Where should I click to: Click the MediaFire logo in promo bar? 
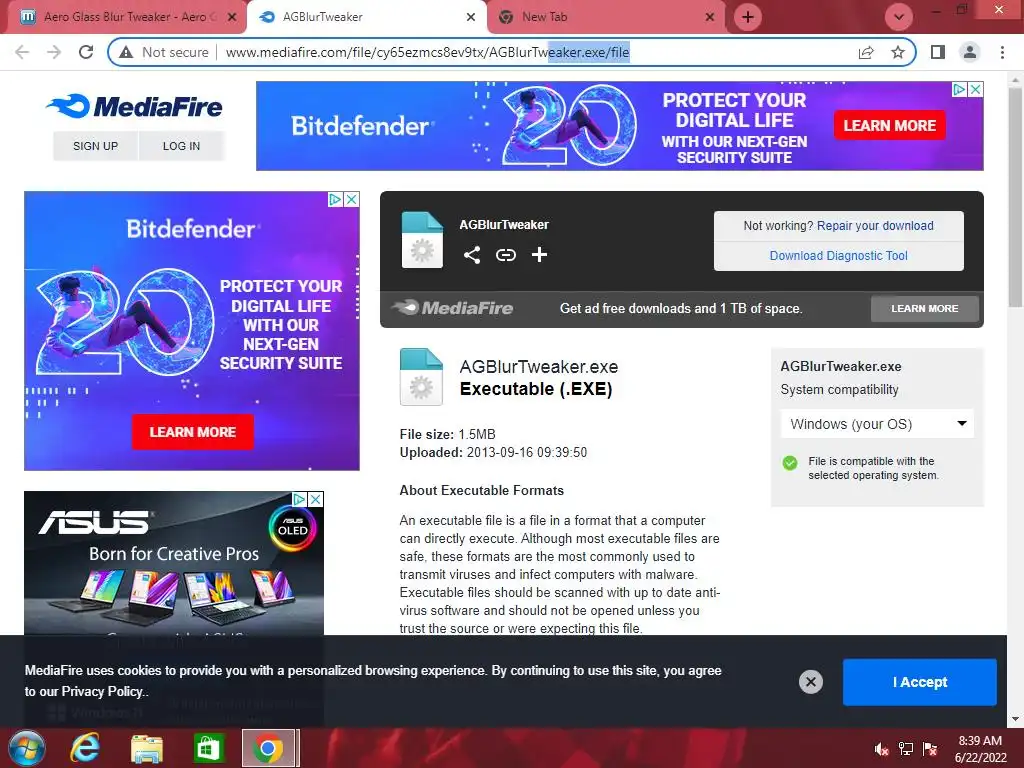[x=453, y=308]
